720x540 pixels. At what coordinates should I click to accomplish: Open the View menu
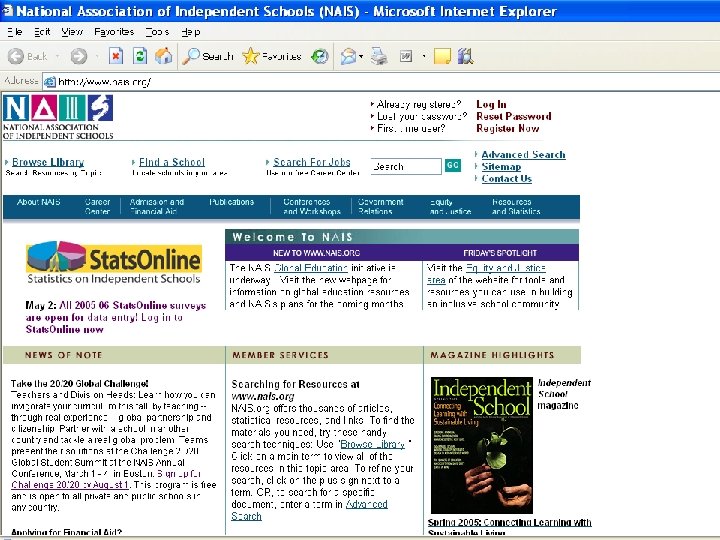tap(72, 32)
